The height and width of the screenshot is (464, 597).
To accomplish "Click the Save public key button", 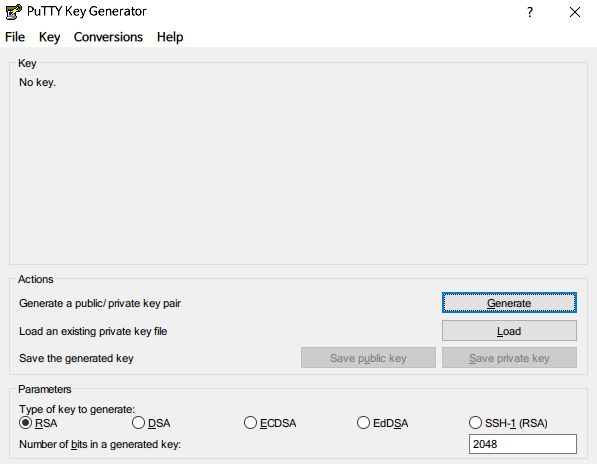I will click(368, 358).
